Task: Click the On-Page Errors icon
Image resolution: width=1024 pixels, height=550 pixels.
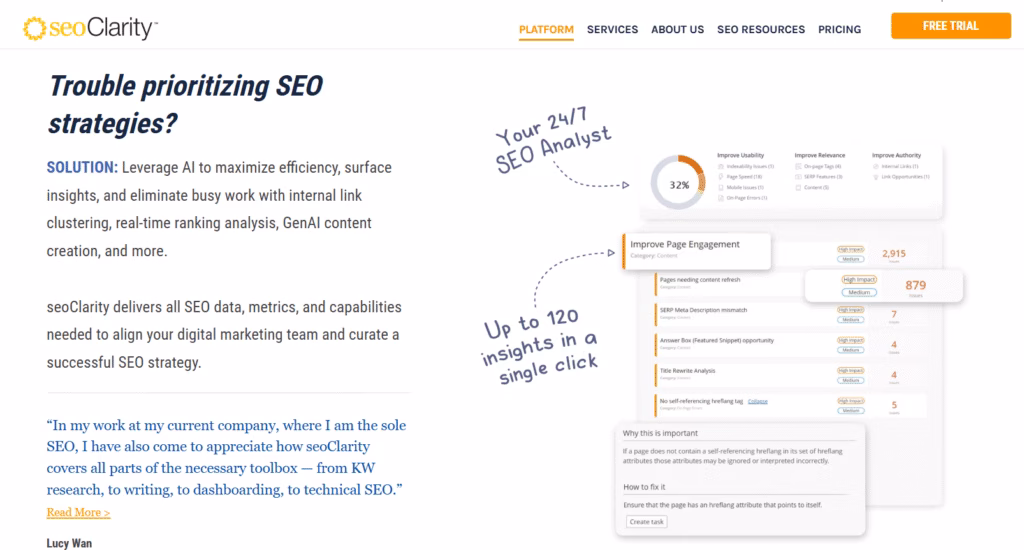Action: pyautogui.click(x=719, y=198)
